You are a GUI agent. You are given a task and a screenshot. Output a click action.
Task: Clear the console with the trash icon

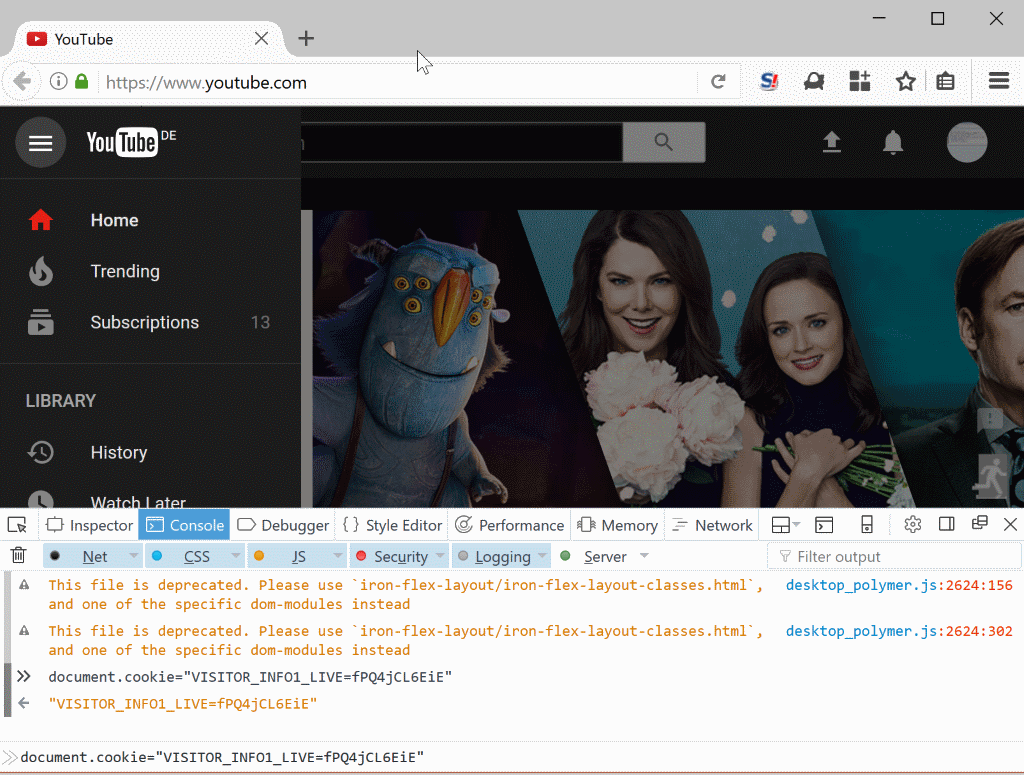click(x=18, y=556)
